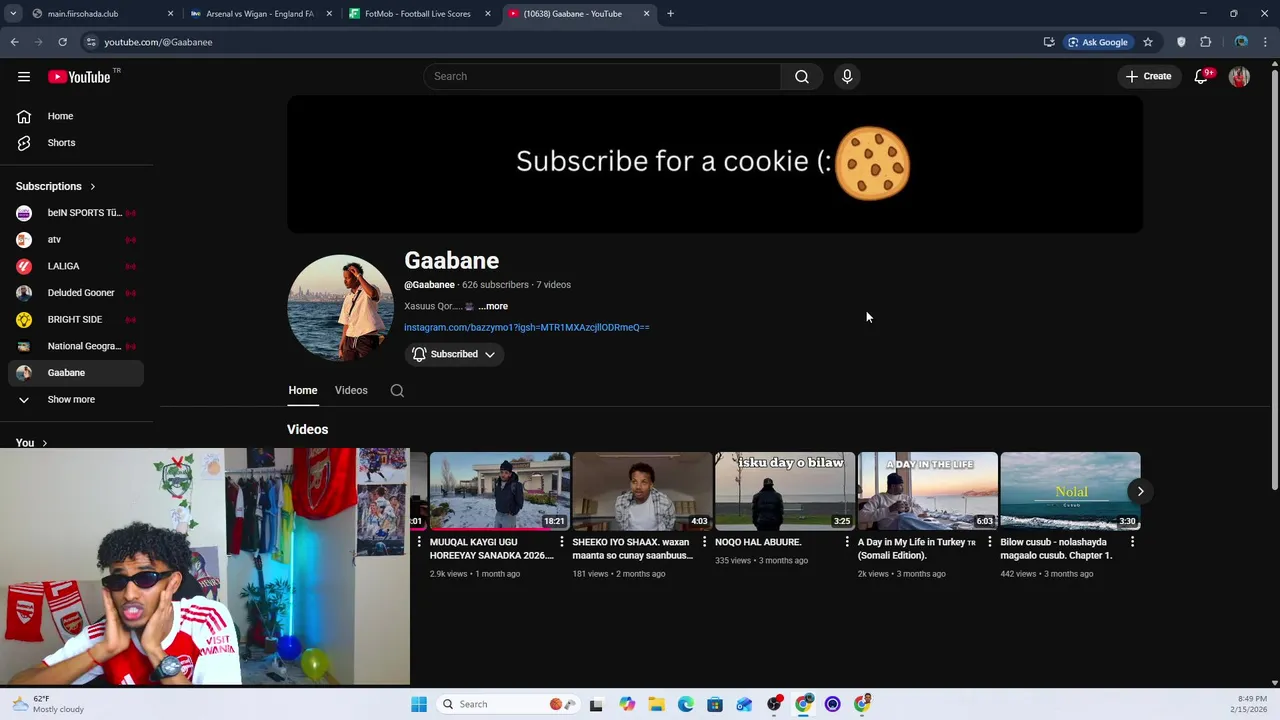Screen dimensions: 1280x720
Task: Show next videos with right arrow
Action: click(1140, 491)
